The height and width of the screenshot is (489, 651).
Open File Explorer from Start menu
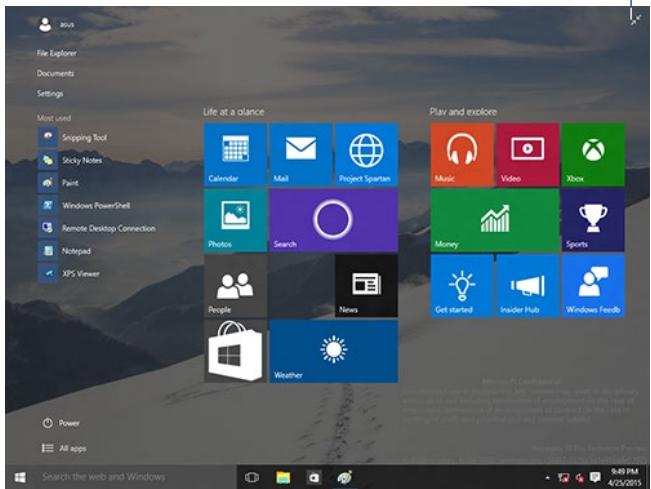56,53
